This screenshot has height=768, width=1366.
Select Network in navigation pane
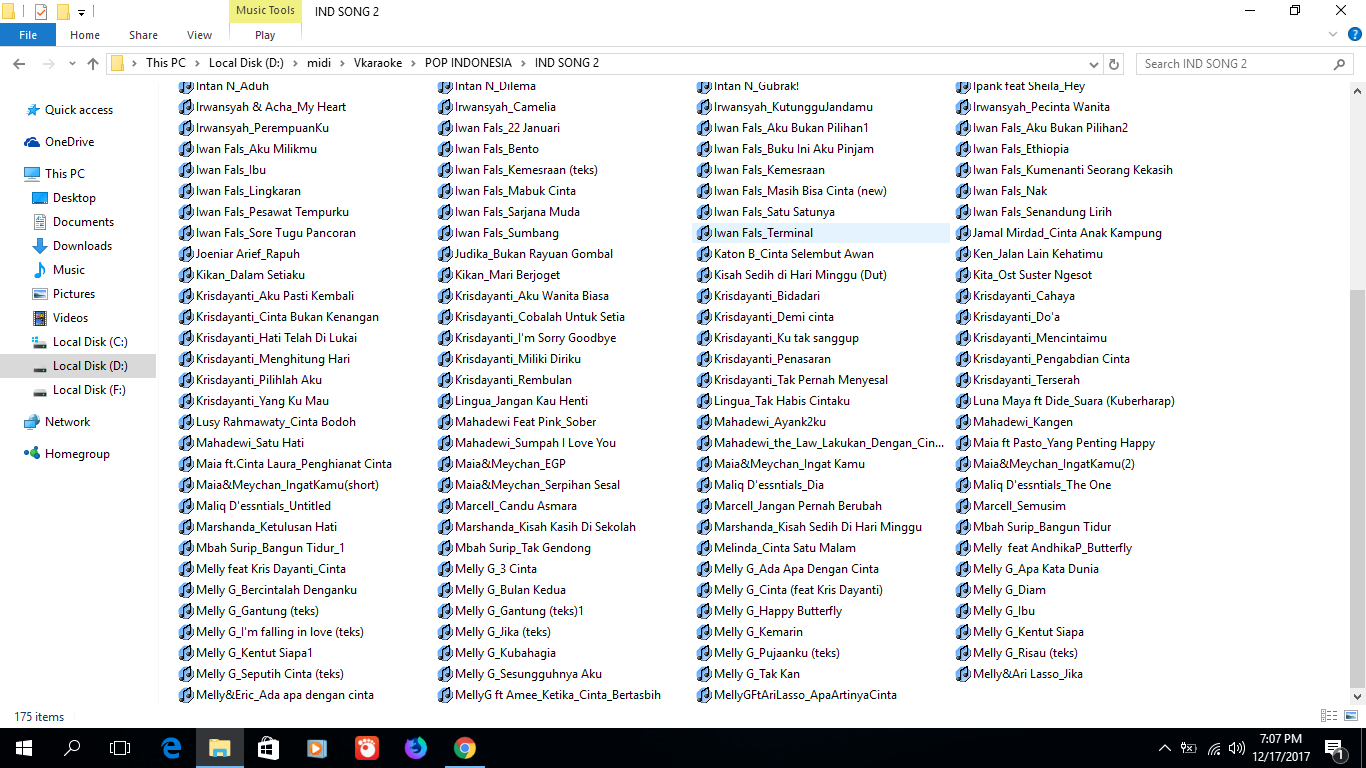pos(67,422)
